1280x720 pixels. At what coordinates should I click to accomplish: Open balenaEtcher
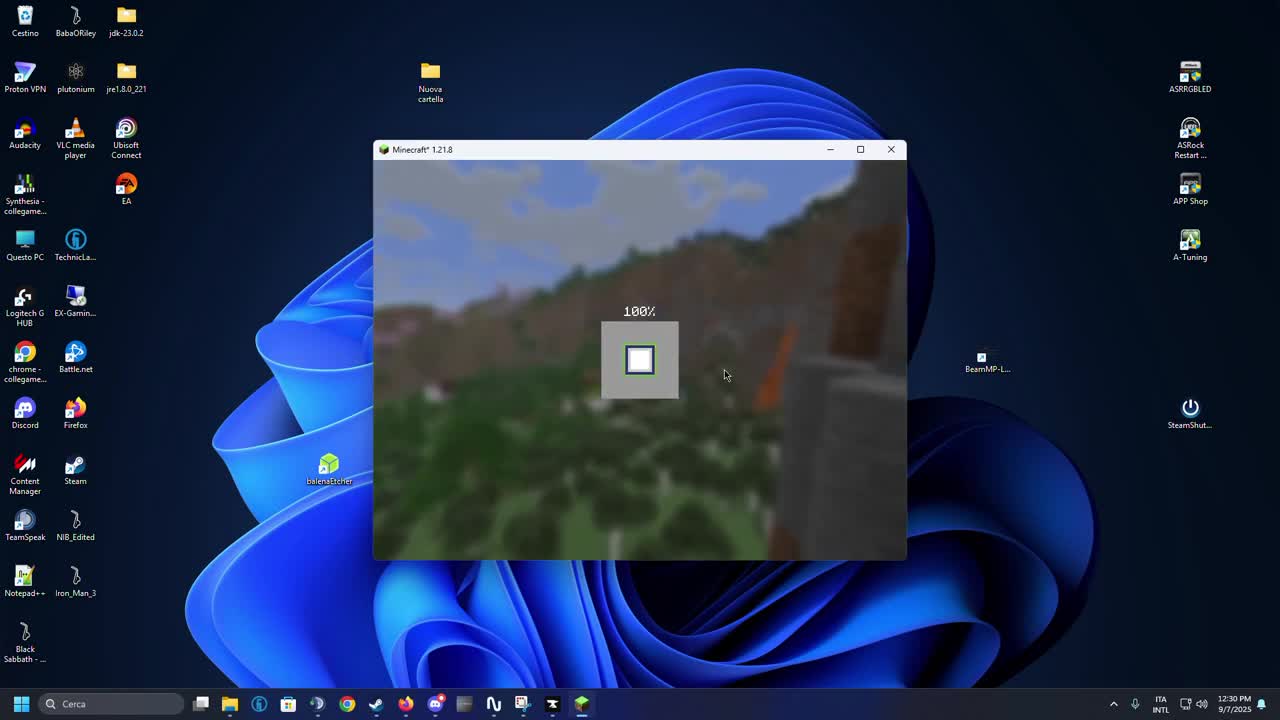click(329, 465)
